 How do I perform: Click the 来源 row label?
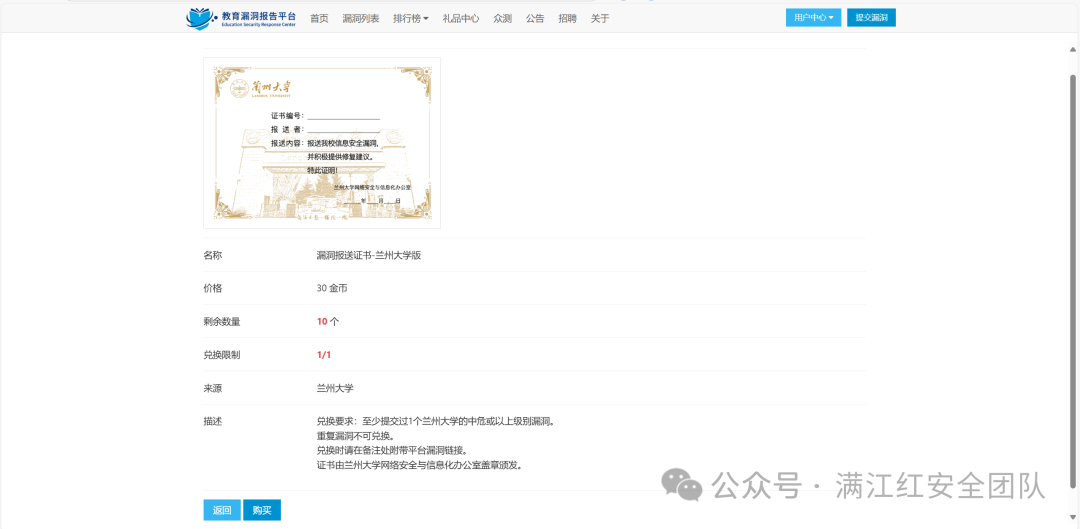point(213,388)
